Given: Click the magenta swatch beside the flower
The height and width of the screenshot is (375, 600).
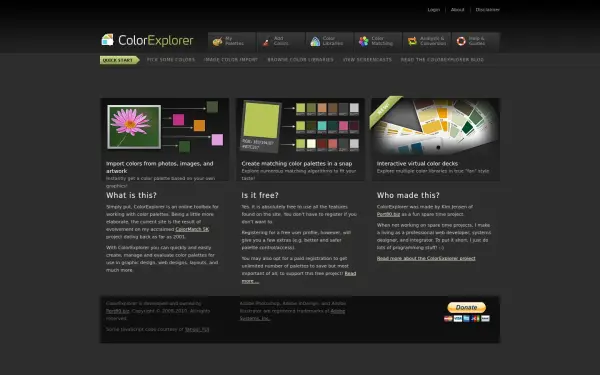Looking at the screenshot, I should click(x=178, y=119).
